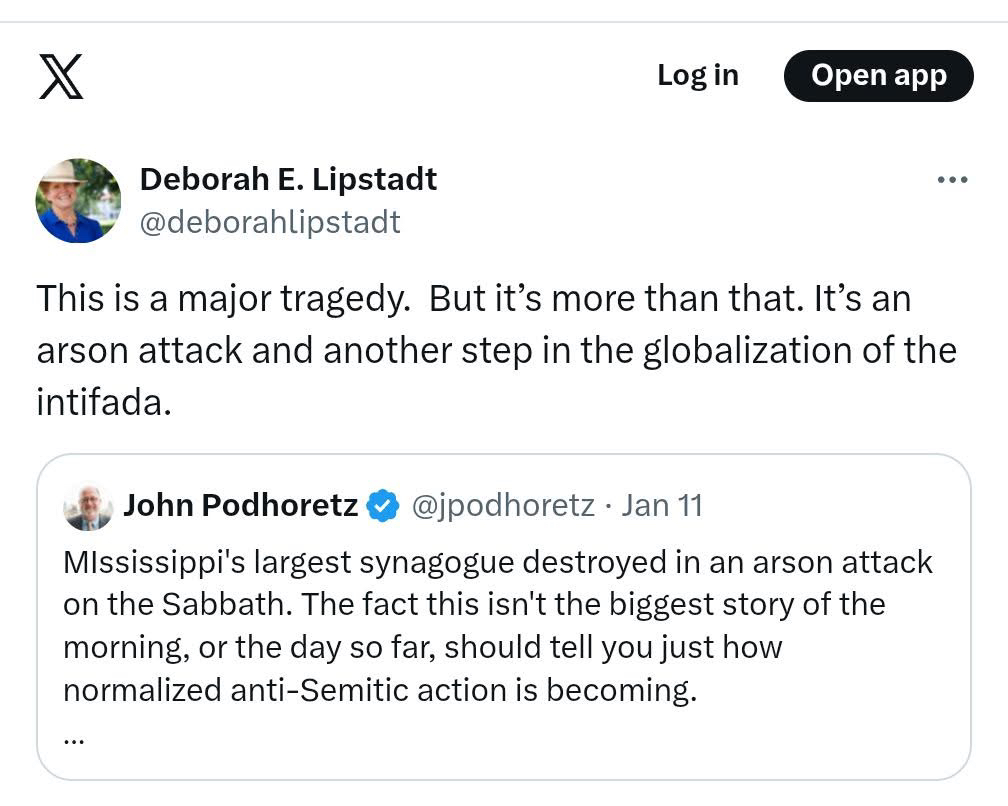
Task: Click John Podhoretz's small avatar
Action: pyautogui.click(x=87, y=507)
